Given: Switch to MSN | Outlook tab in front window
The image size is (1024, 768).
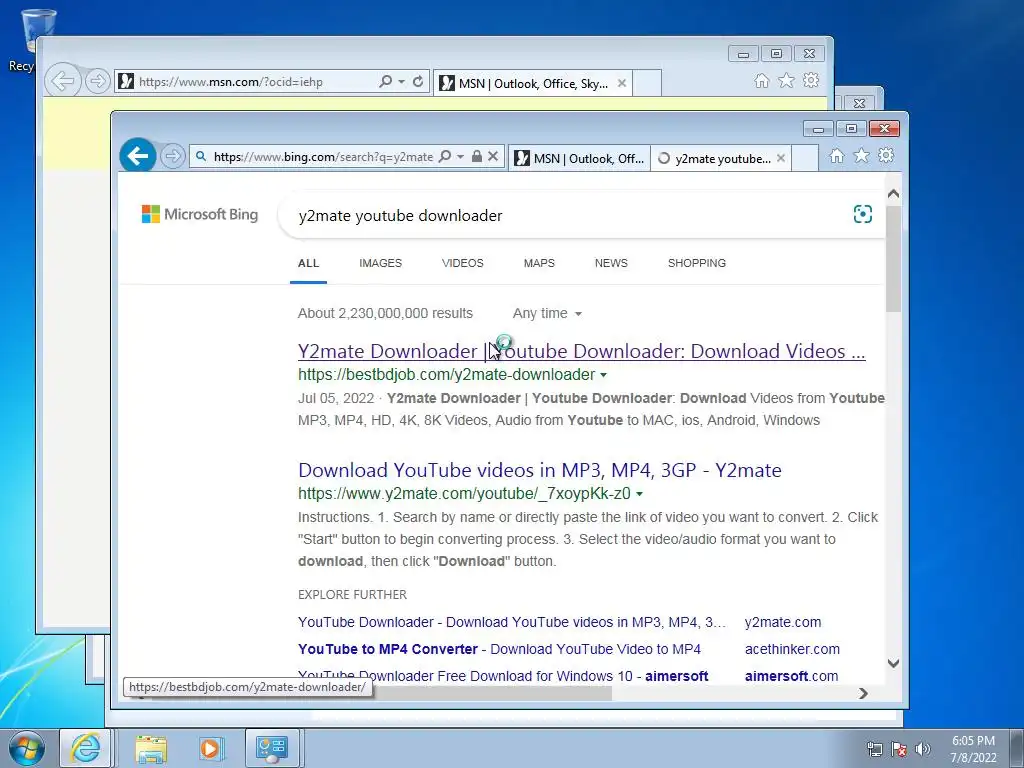Looking at the screenshot, I should coord(579,159).
